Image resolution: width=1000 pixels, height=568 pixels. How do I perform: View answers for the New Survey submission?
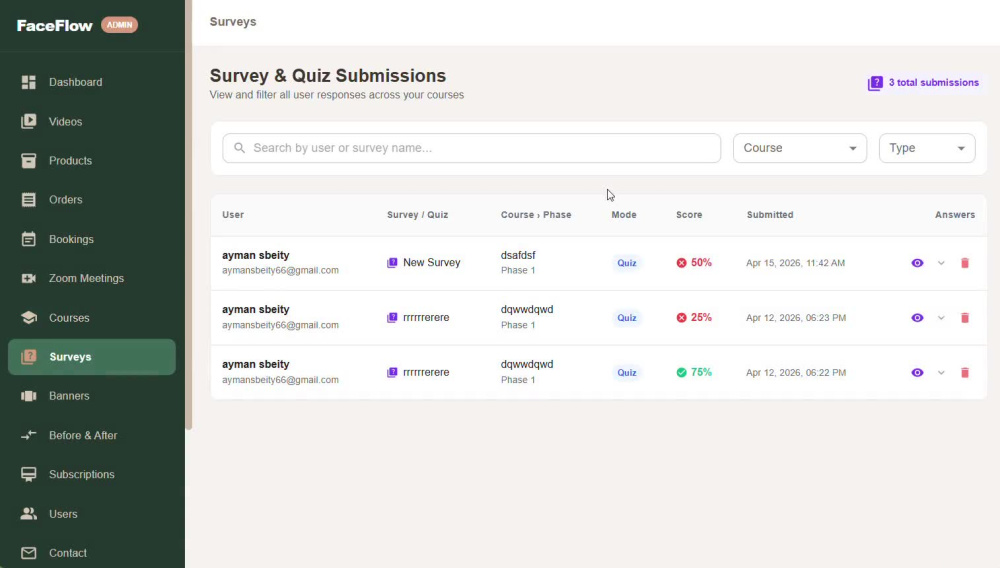tap(917, 263)
